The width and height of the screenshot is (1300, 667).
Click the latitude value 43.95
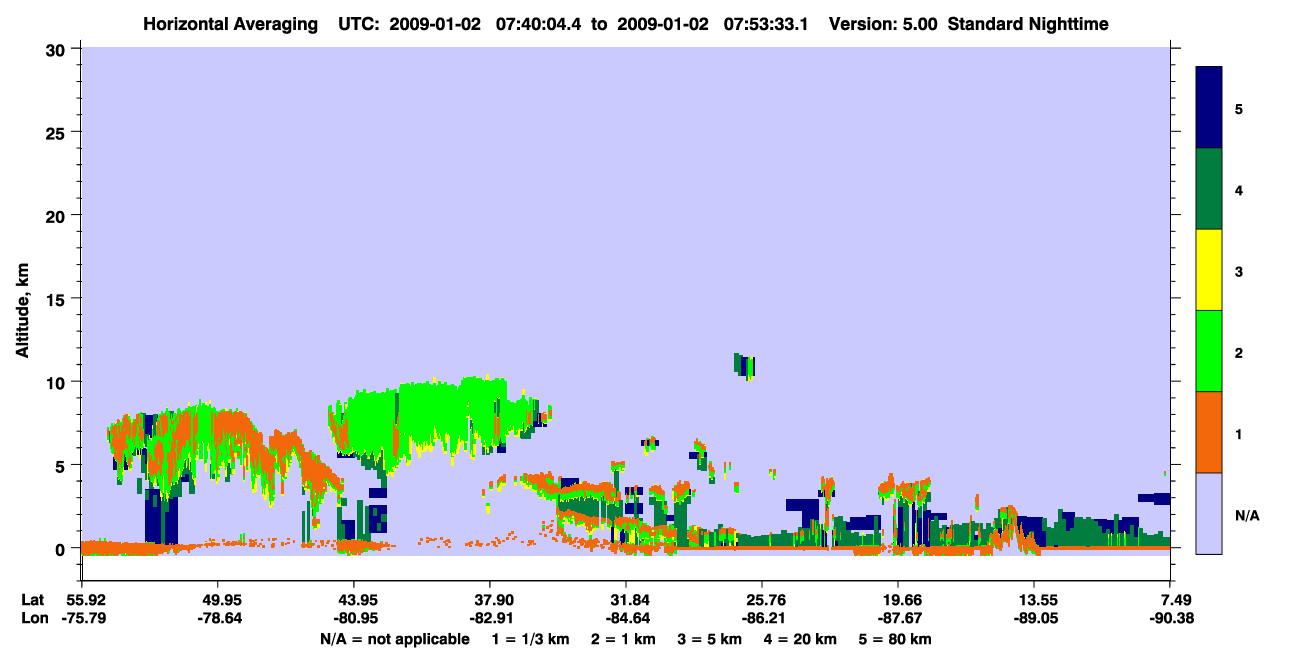coord(353,600)
